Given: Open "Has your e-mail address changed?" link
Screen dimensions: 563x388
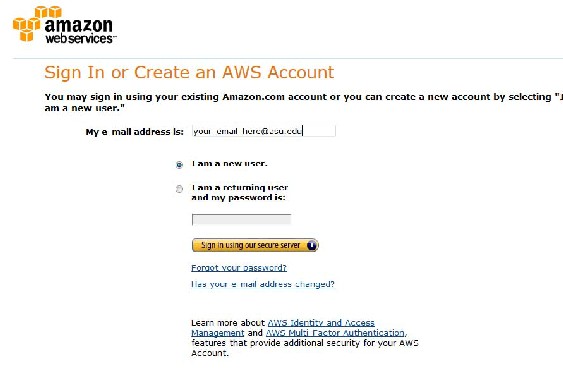Looking at the screenshot, I should coord(263,284).
